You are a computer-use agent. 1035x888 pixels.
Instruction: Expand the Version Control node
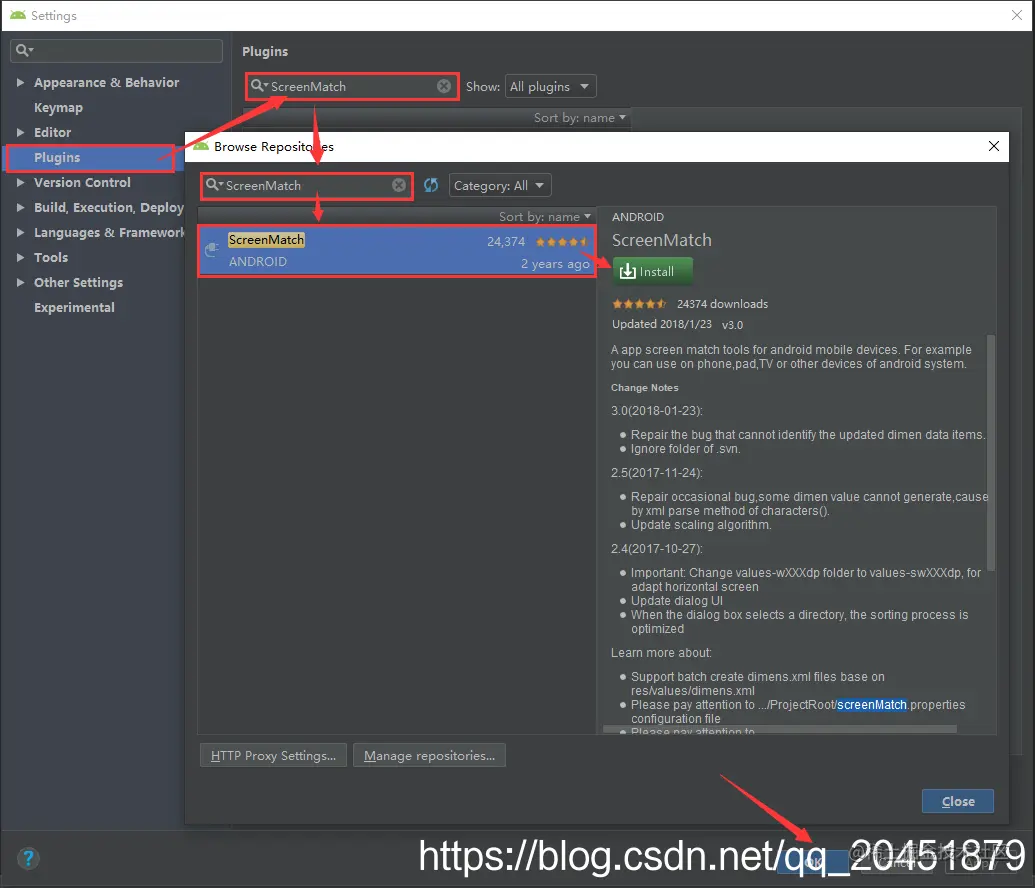[x=20, y=182]
